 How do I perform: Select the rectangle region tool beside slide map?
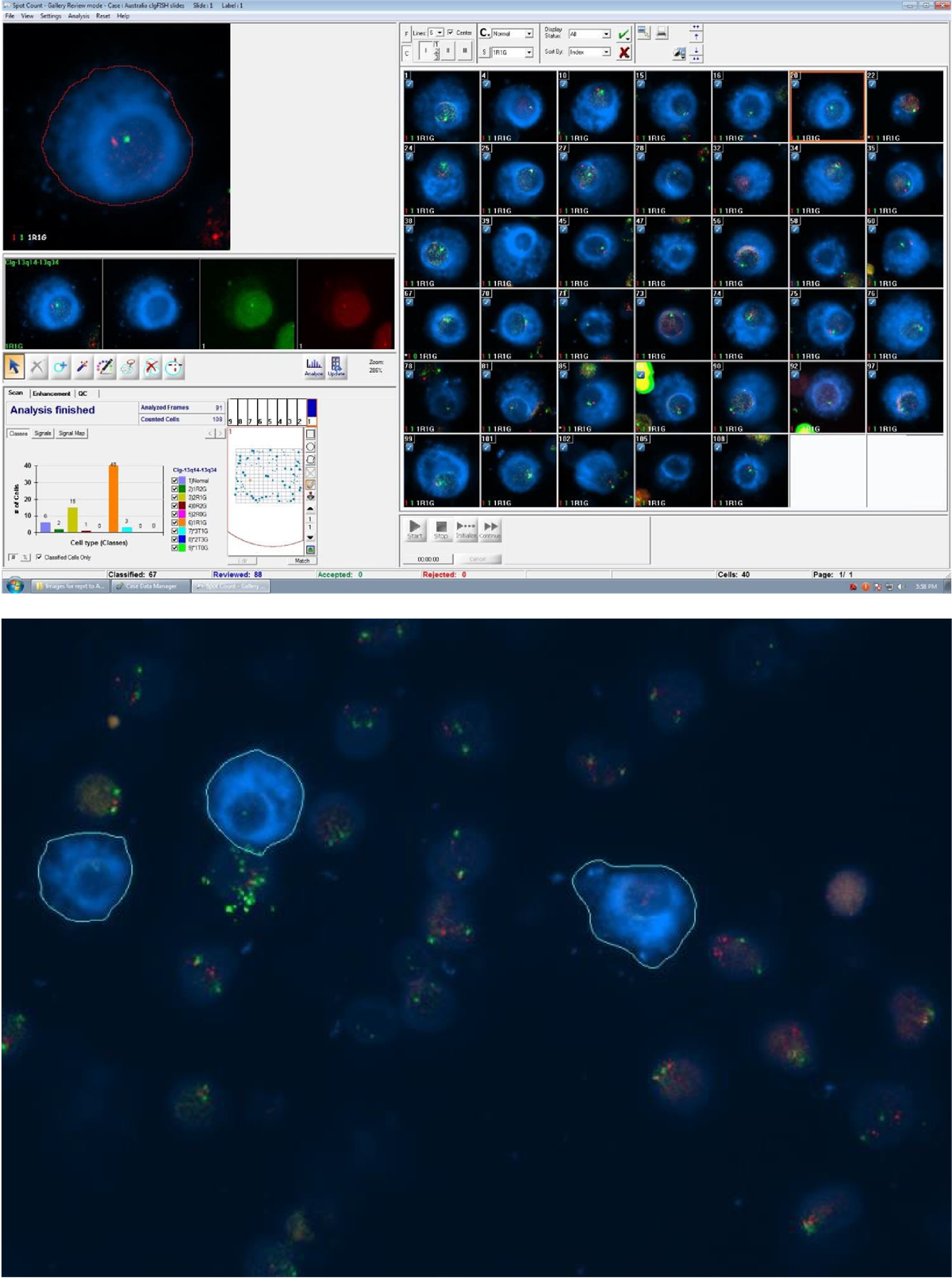tap(310, 435)
